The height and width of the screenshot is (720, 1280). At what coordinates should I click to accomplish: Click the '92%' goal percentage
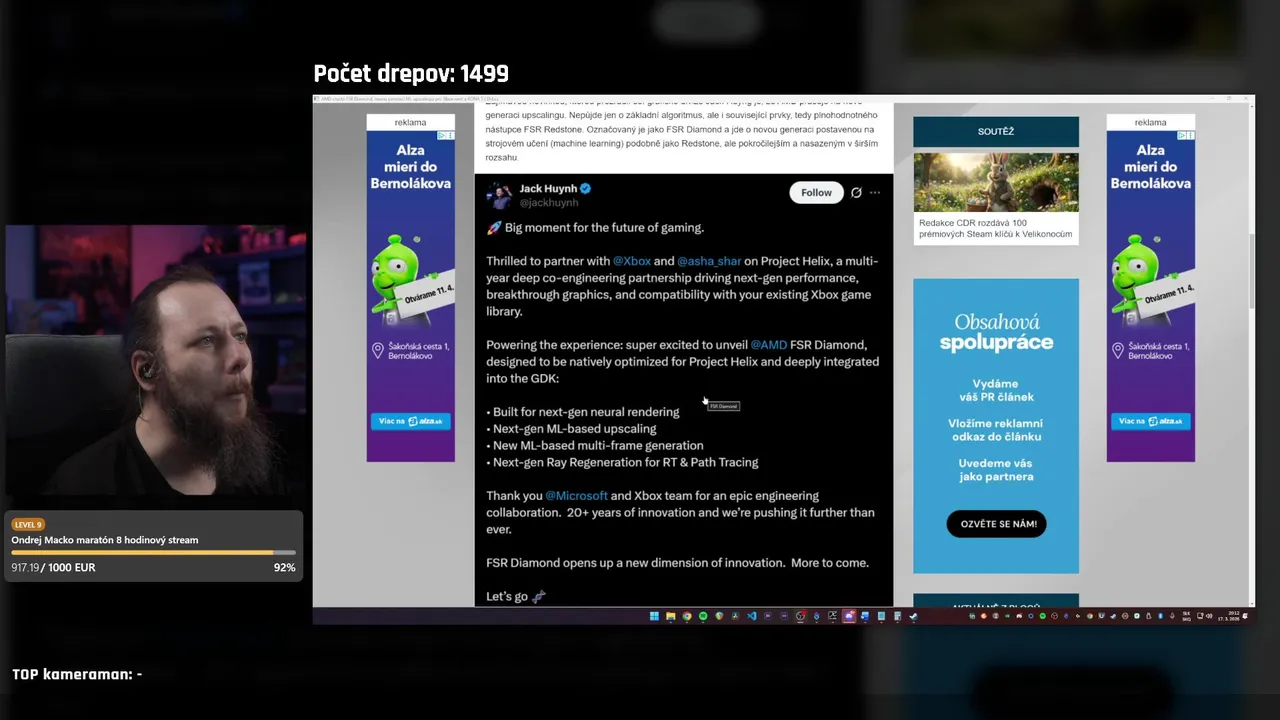(284, 567)
